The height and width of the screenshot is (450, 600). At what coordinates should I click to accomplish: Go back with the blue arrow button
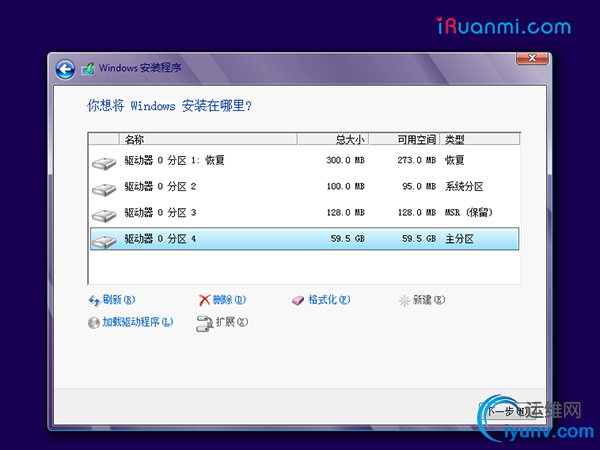65,69
